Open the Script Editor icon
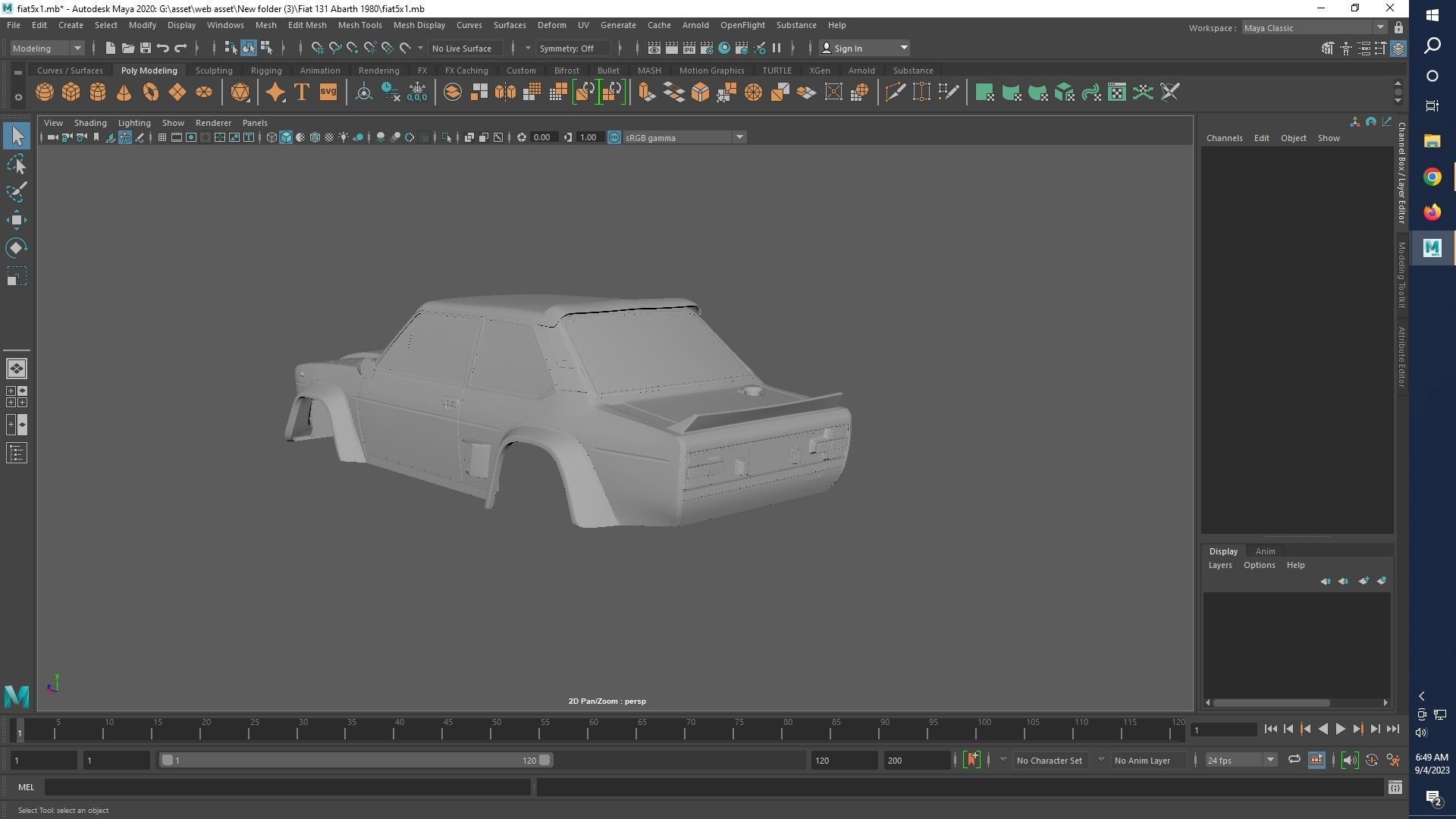Screen dimensions: 1456x819 (x=1395, y=787)
